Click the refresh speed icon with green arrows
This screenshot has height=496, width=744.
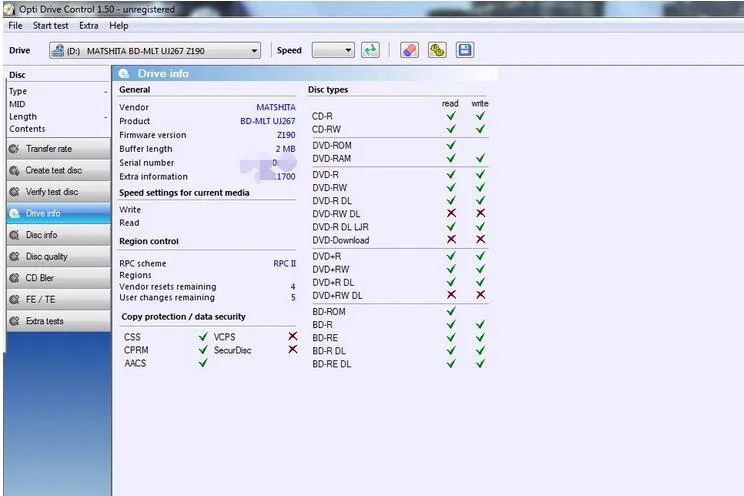[370, 50]
